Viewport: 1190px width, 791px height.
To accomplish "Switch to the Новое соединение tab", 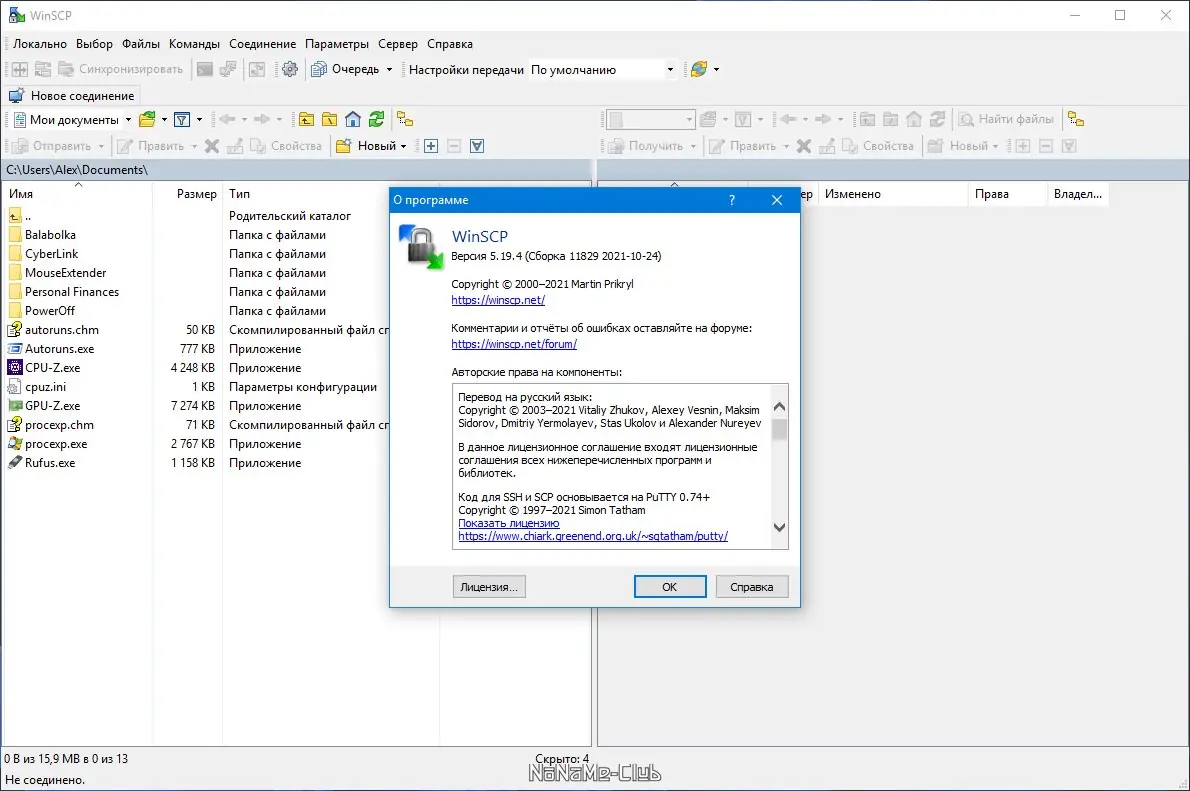I will [x=73, y=96].
